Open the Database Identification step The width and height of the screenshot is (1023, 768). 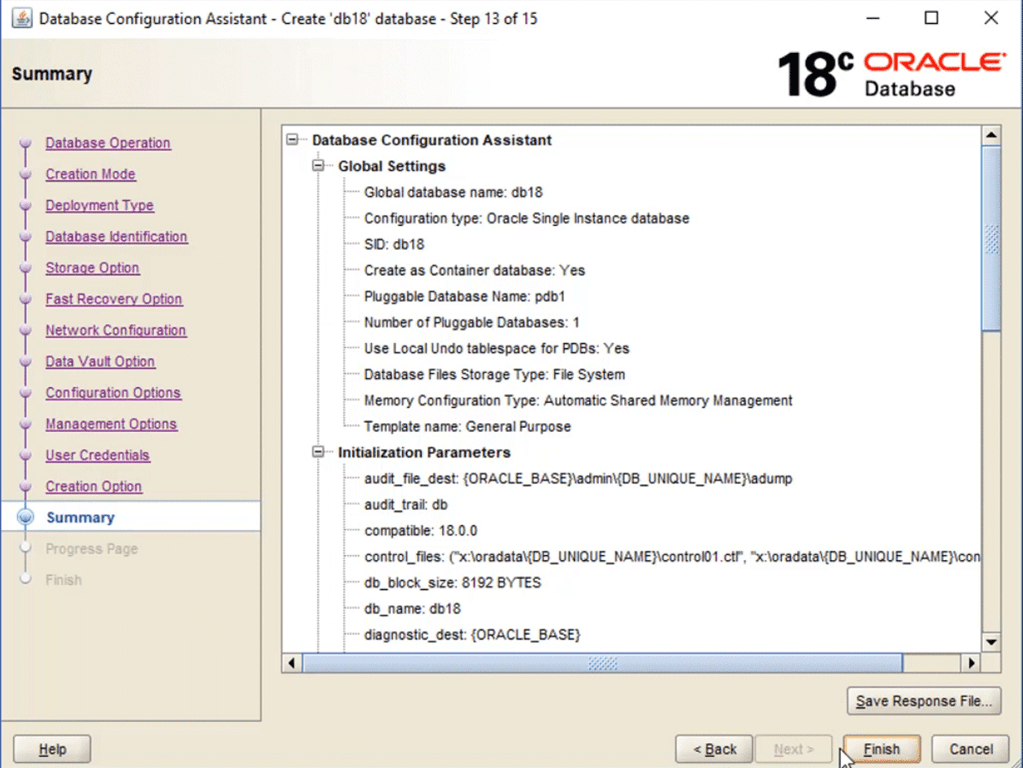(116, 237)
